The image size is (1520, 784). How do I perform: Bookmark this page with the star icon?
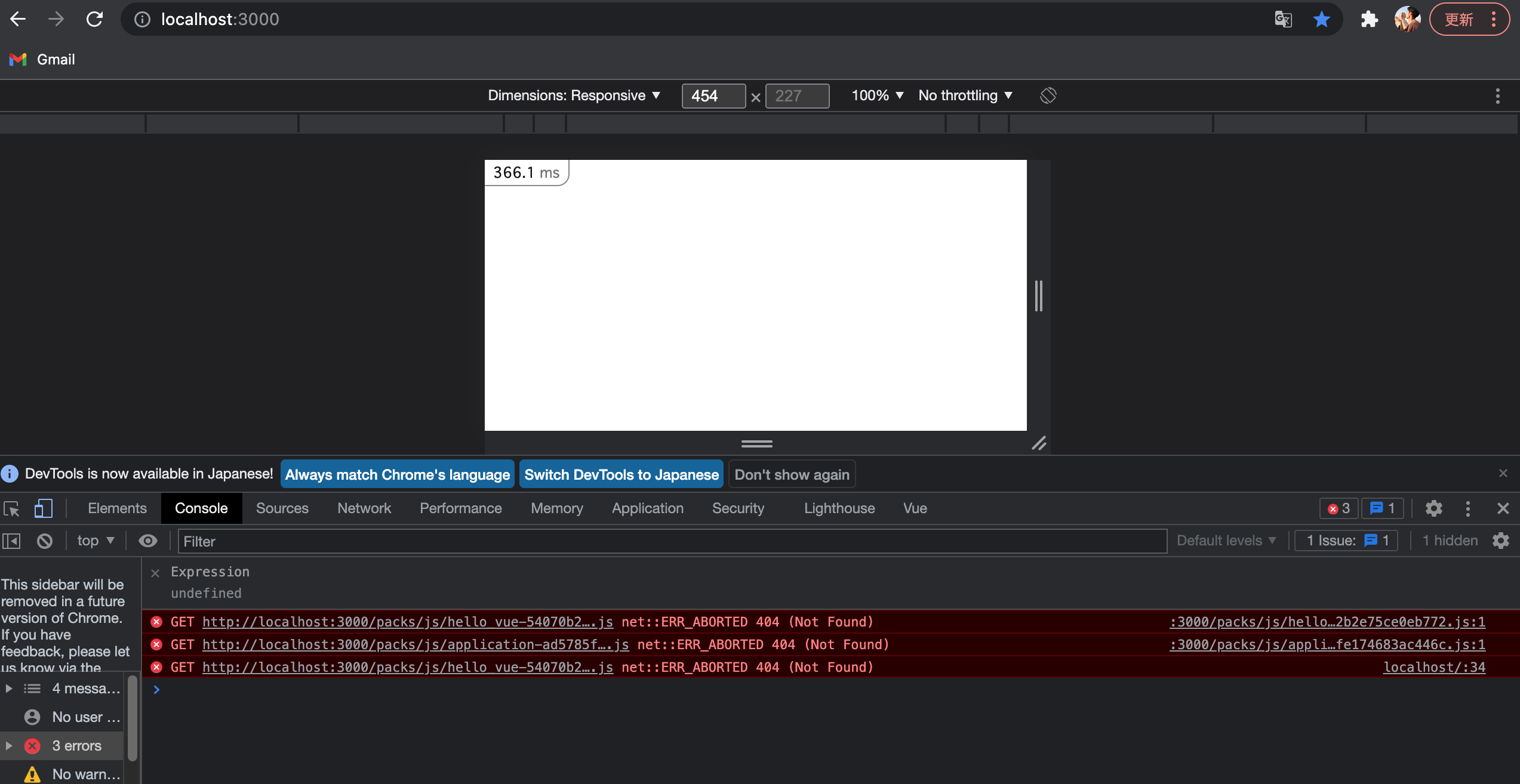tap(1322, 19)
